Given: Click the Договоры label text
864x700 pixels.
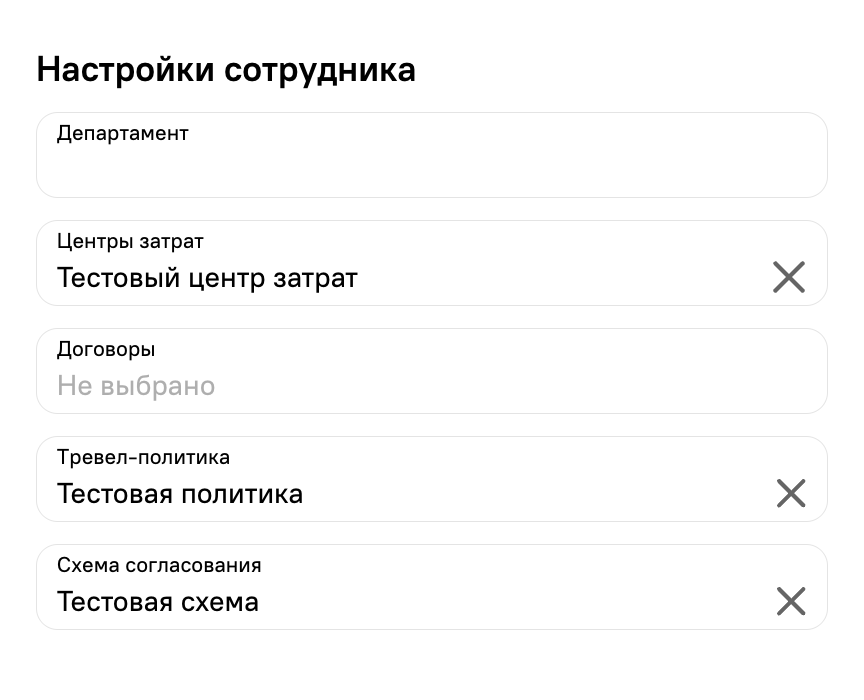Looking at the screenshot, I should click(106, 349).
